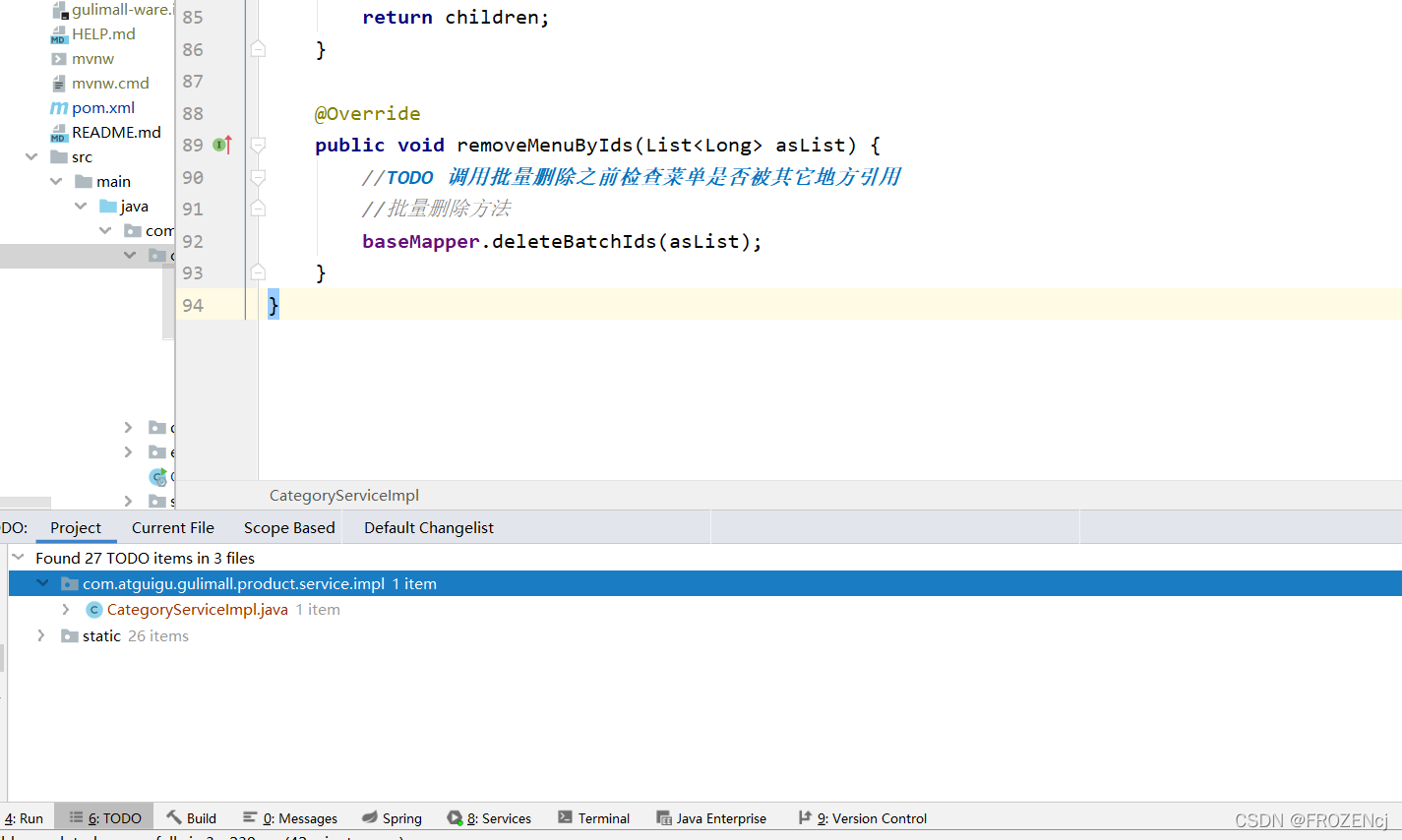Click the closing brace on line 94

274,305
